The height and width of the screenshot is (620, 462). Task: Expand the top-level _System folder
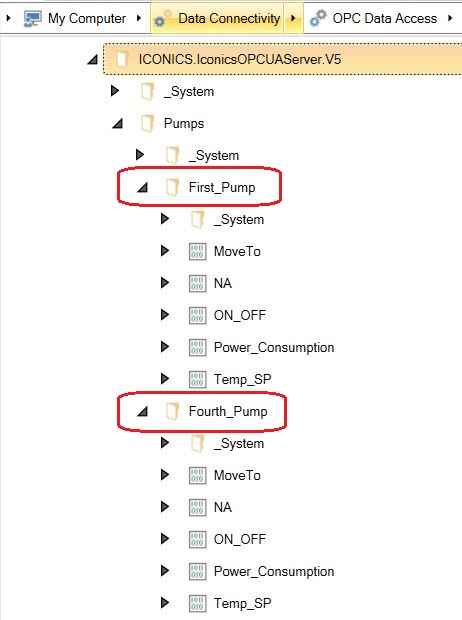tap(115, 91)
